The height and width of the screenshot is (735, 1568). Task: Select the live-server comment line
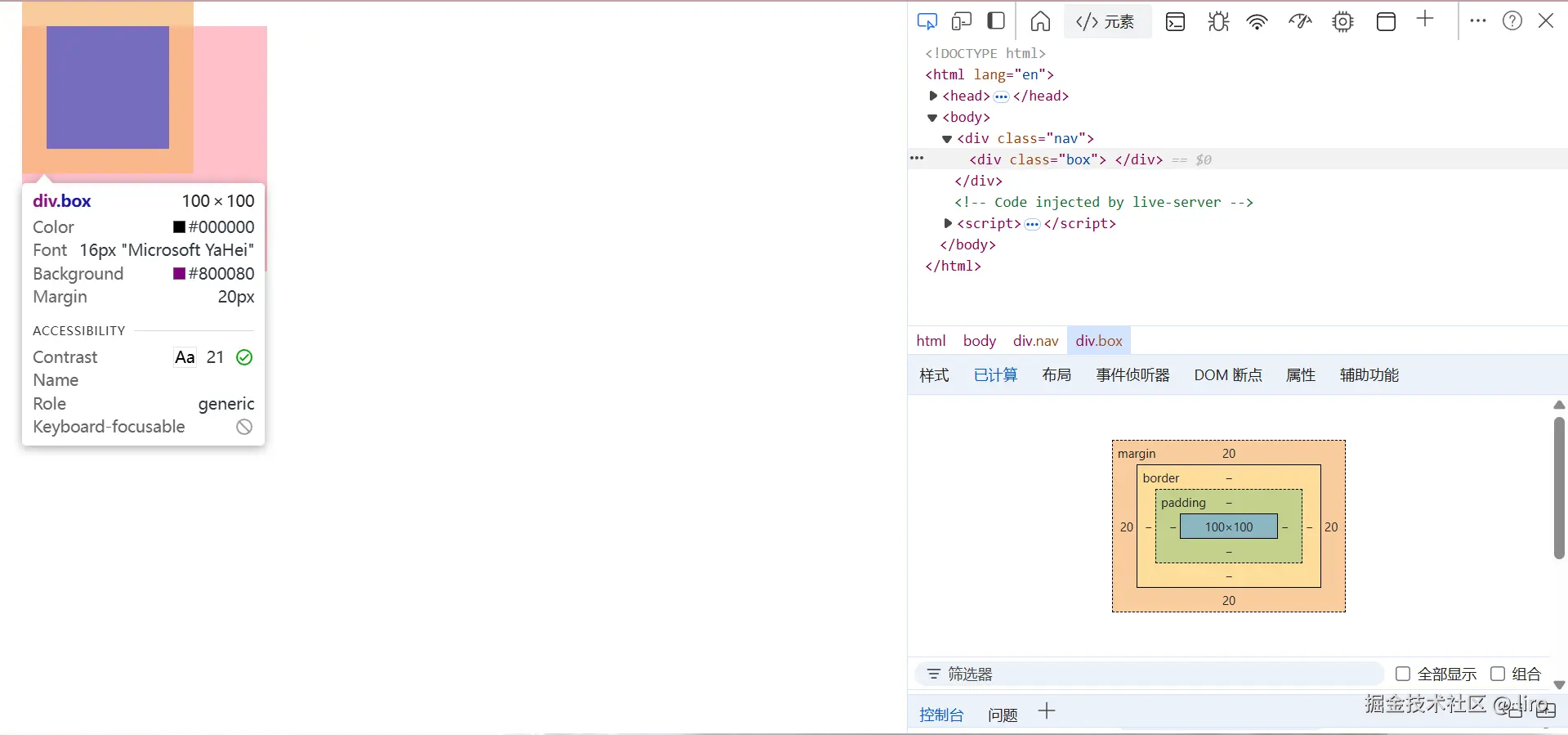point(1104,202)
